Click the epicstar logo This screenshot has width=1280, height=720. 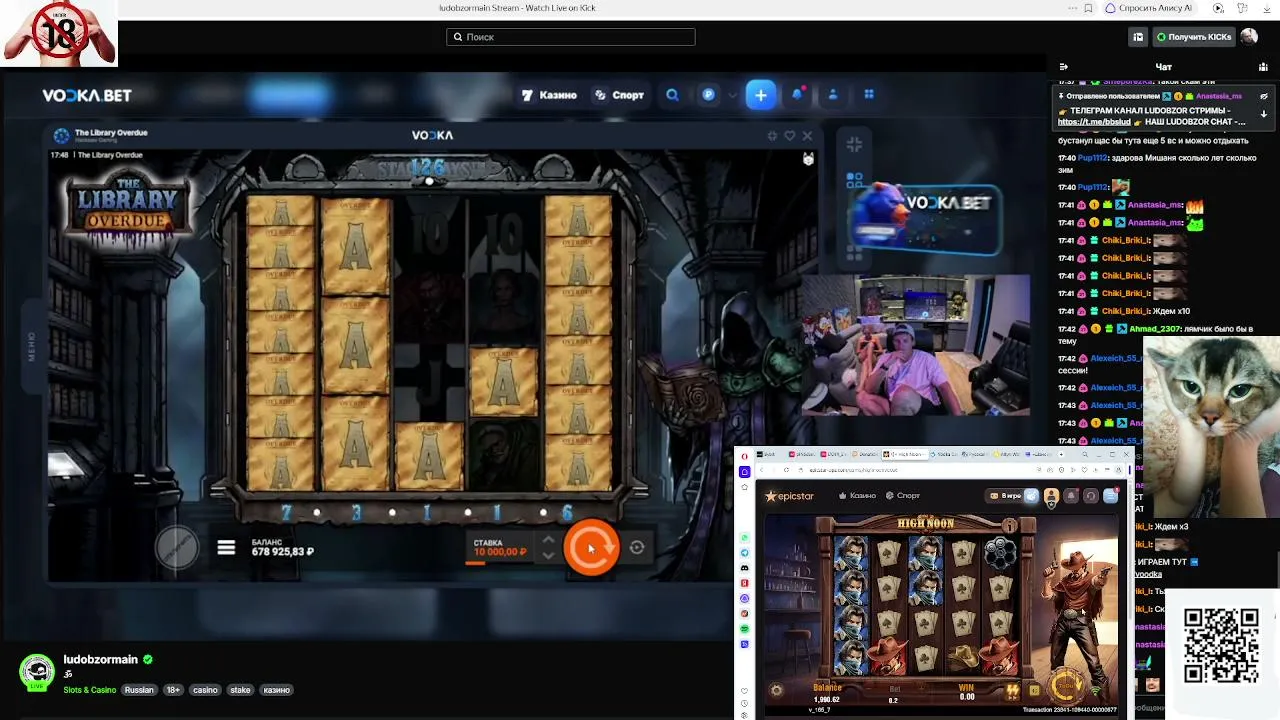pos(790,496)
